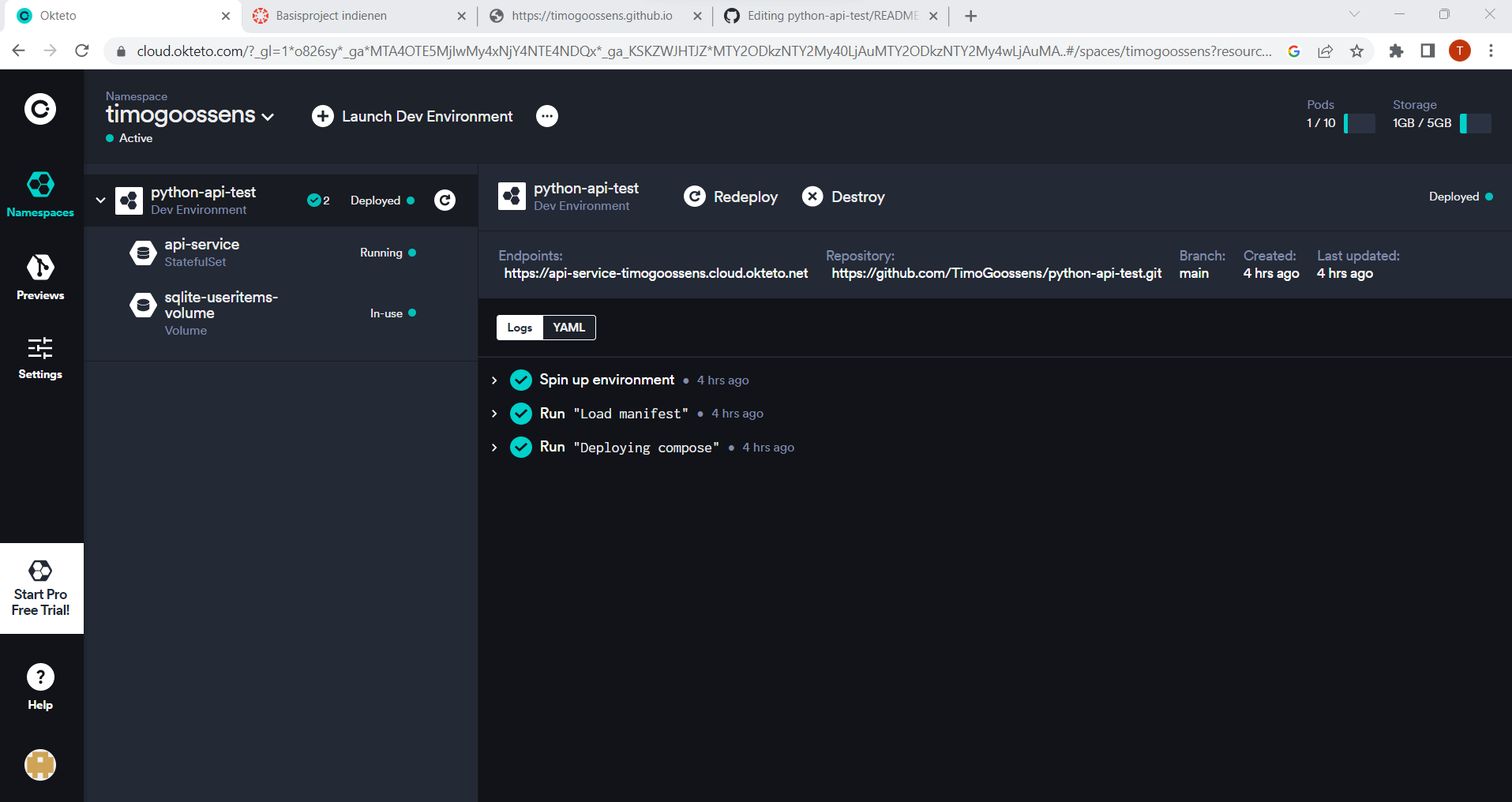Select the api-service StatefulSet row
The width and height of the screenshot is (1512, 802).
tap(280, 253)
